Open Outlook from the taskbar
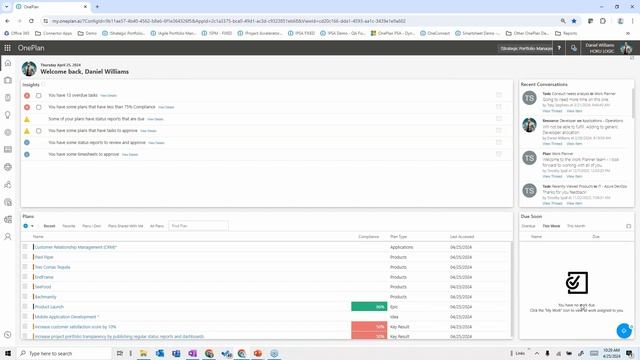 (x=160, y=353)
